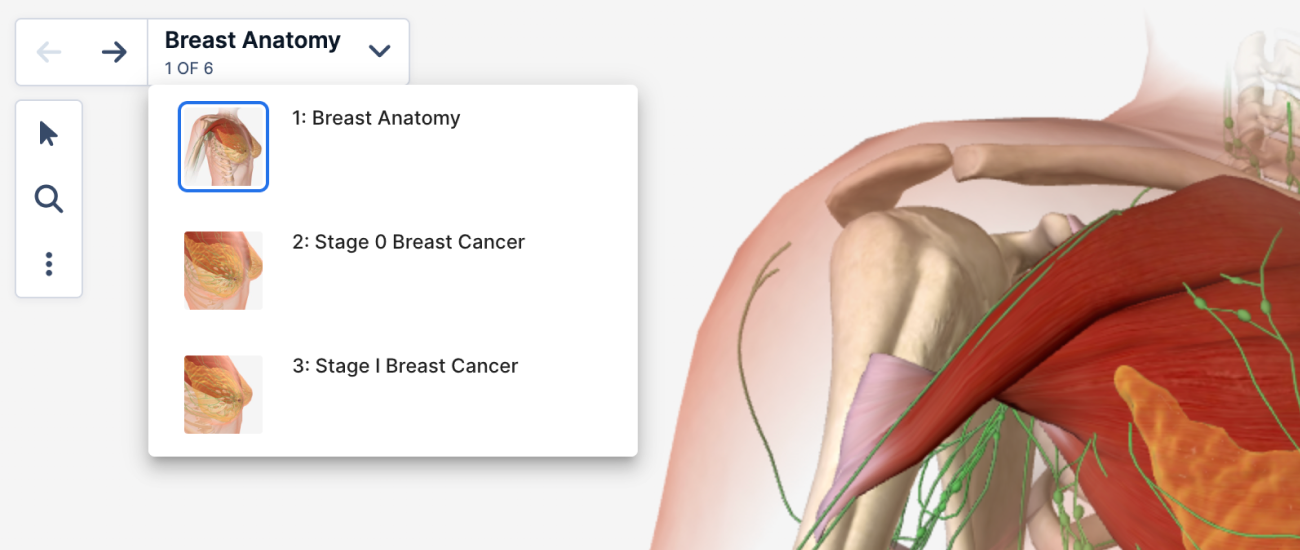Open the magnifier search tool
The width and height of the screenshot is (1300, 550).
(x=48, y=199)
